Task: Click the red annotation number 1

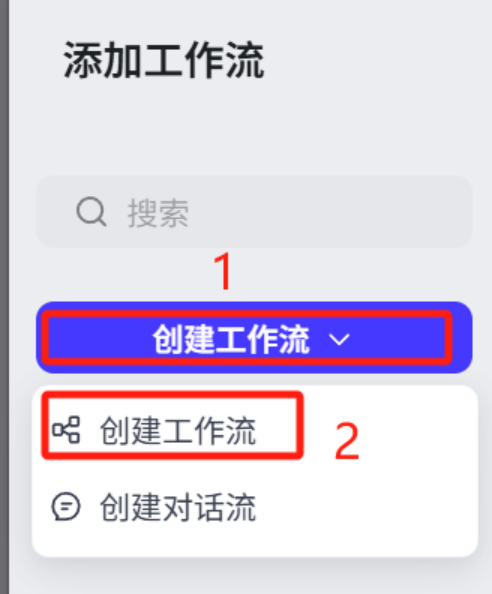Action: pos(223,271)
